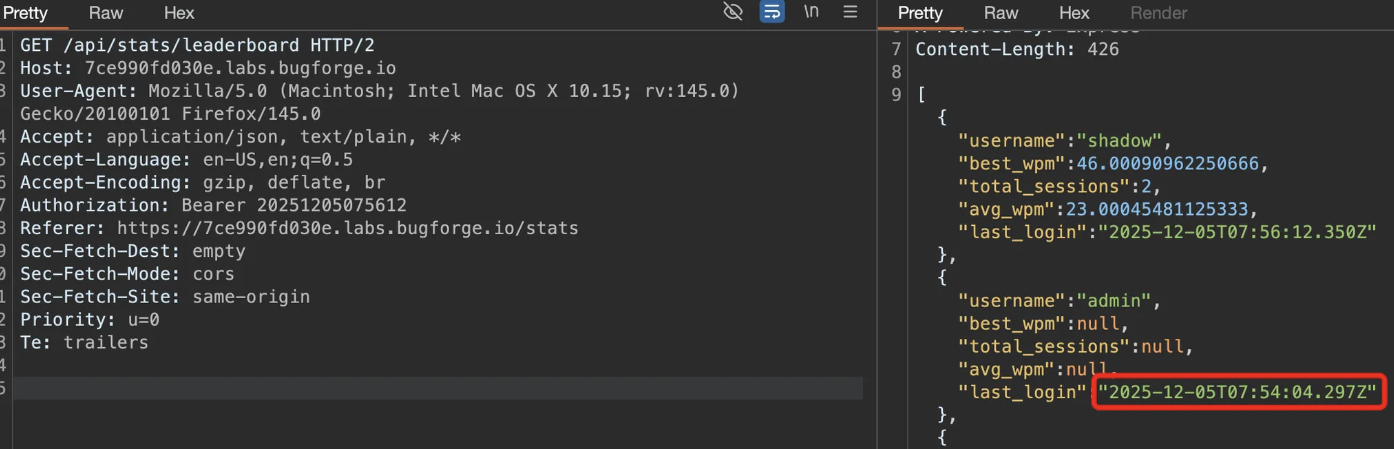1394x449 pixels.
Task: Click the Referer header URL
Action: click(x=347, y=228)
